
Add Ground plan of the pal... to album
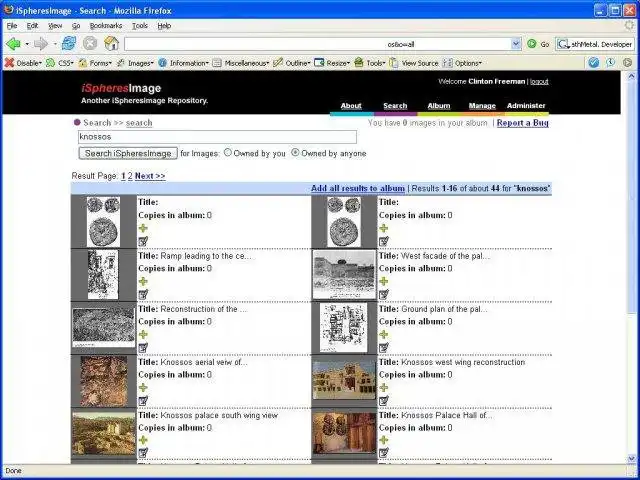383,335
